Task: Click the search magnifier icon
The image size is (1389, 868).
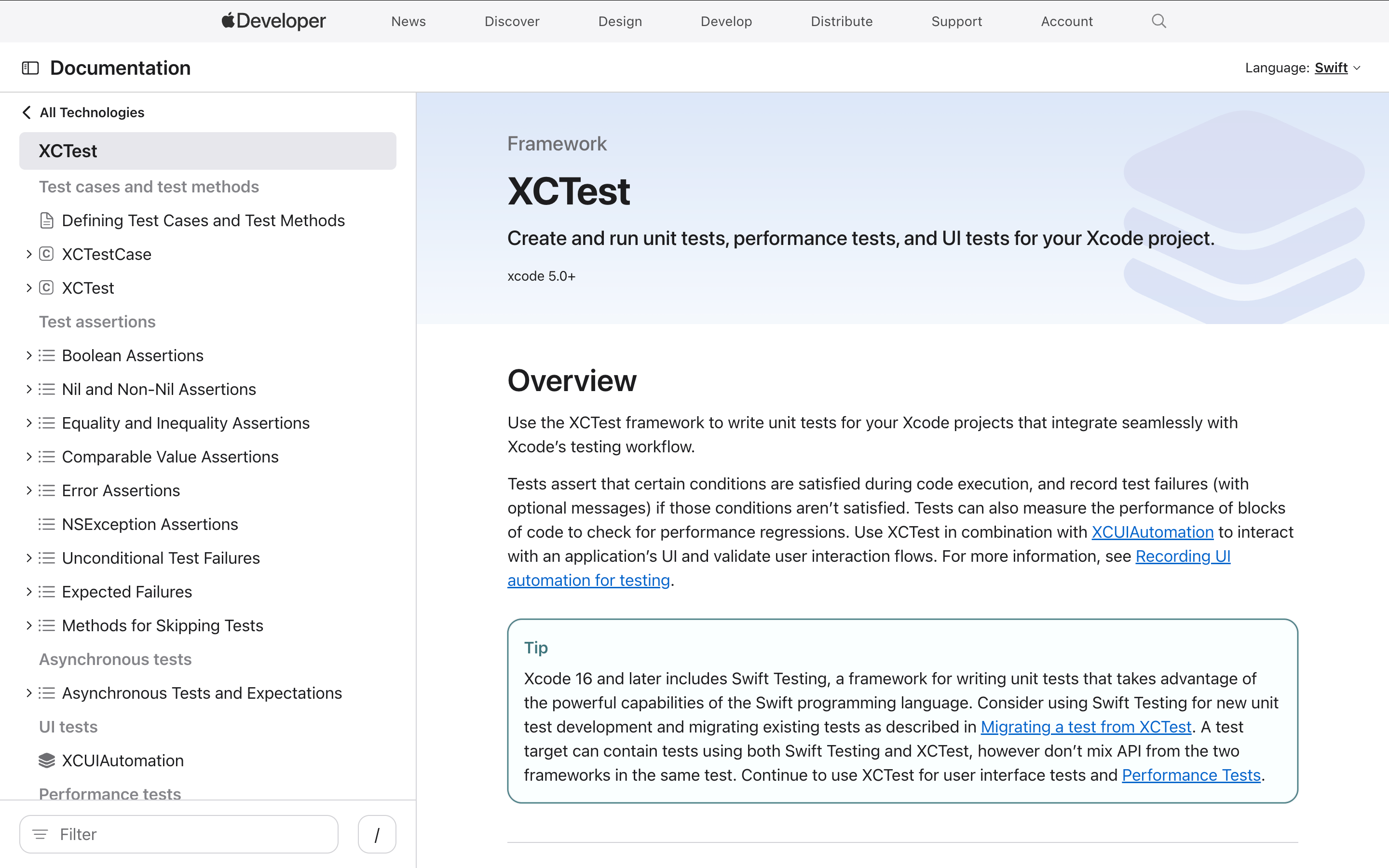Action: pos(1158,21)
